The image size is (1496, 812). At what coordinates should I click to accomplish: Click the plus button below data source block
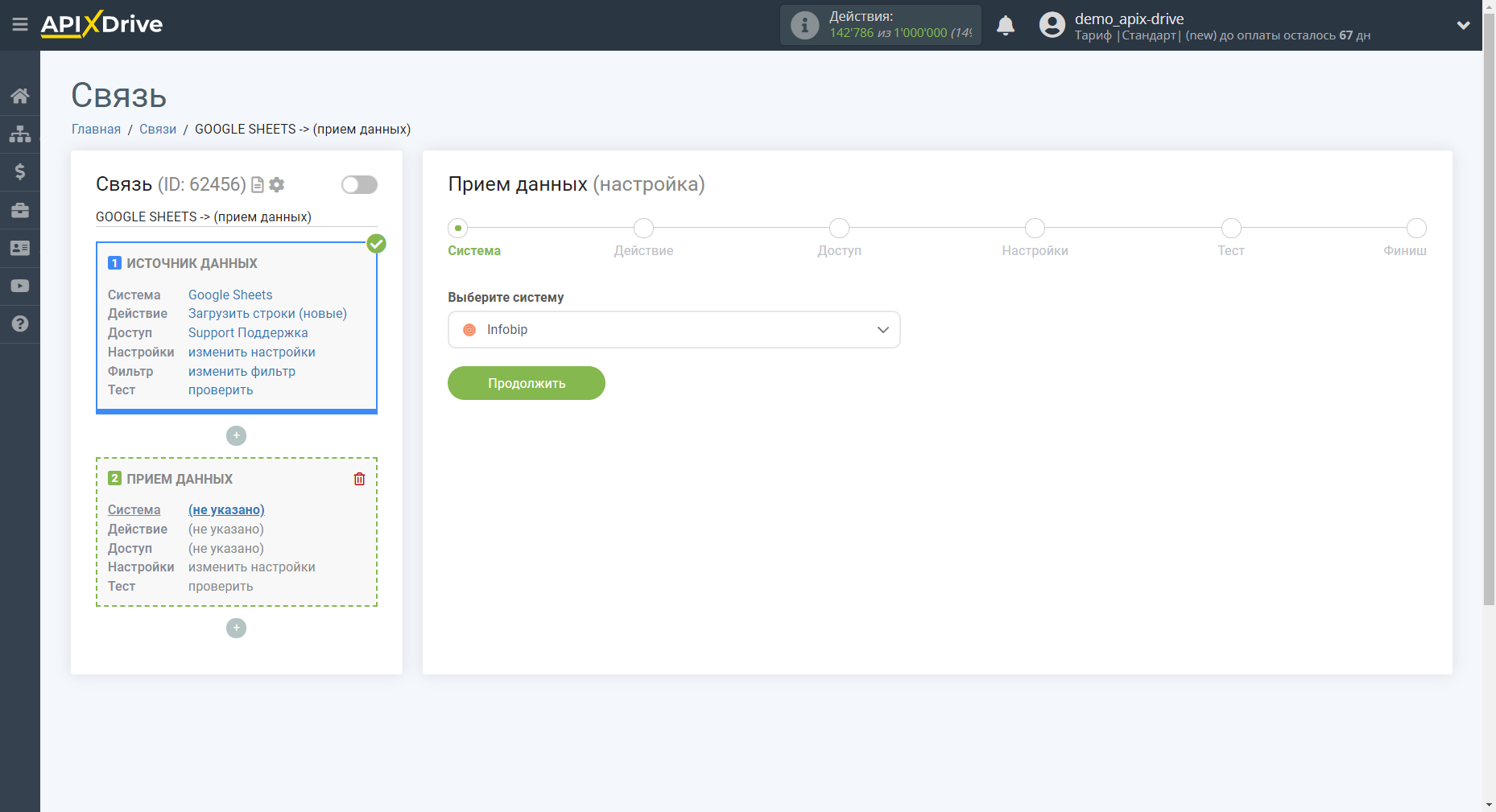(x=236, y=435)
